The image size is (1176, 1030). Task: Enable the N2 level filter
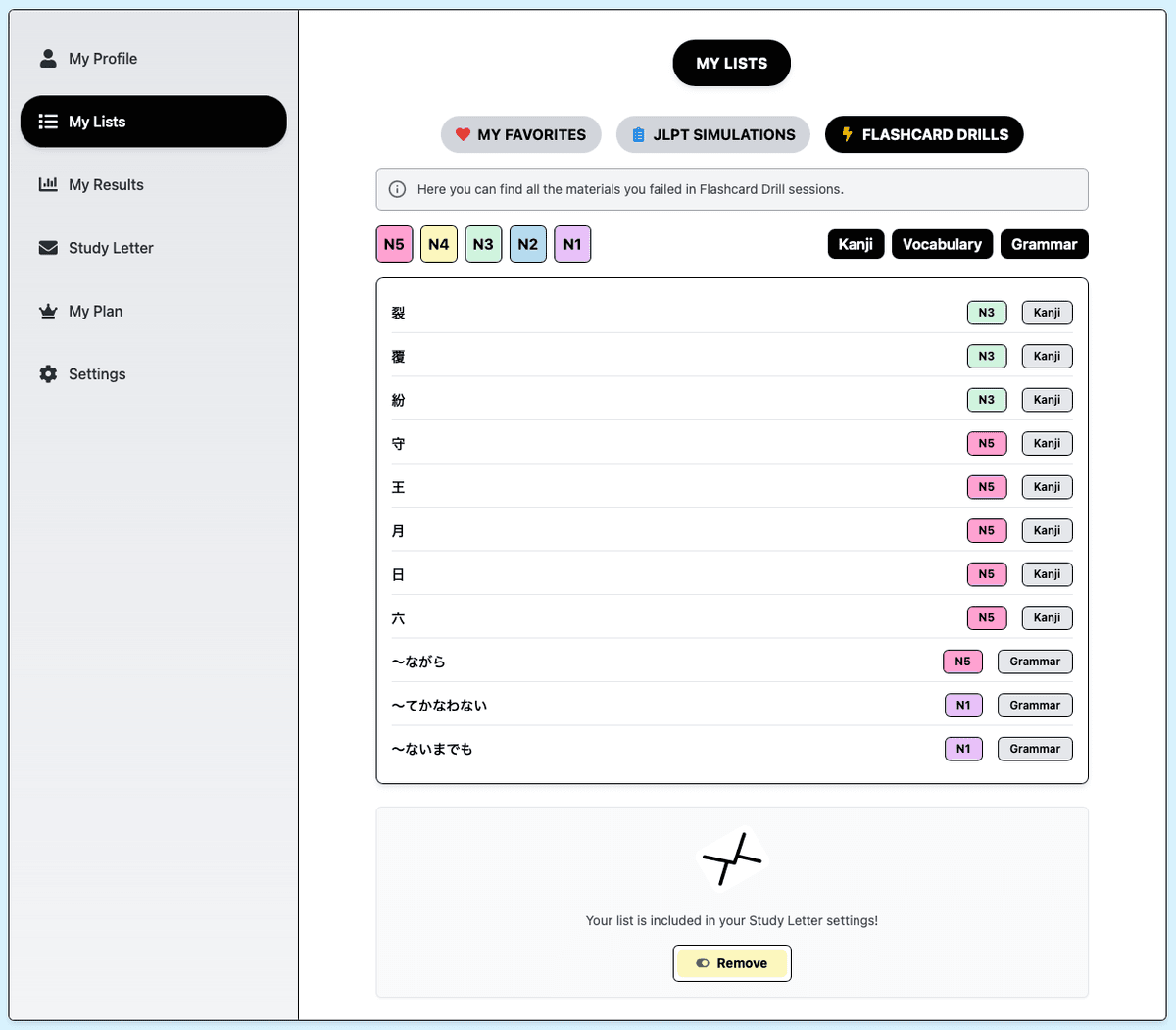pos(527,244)
